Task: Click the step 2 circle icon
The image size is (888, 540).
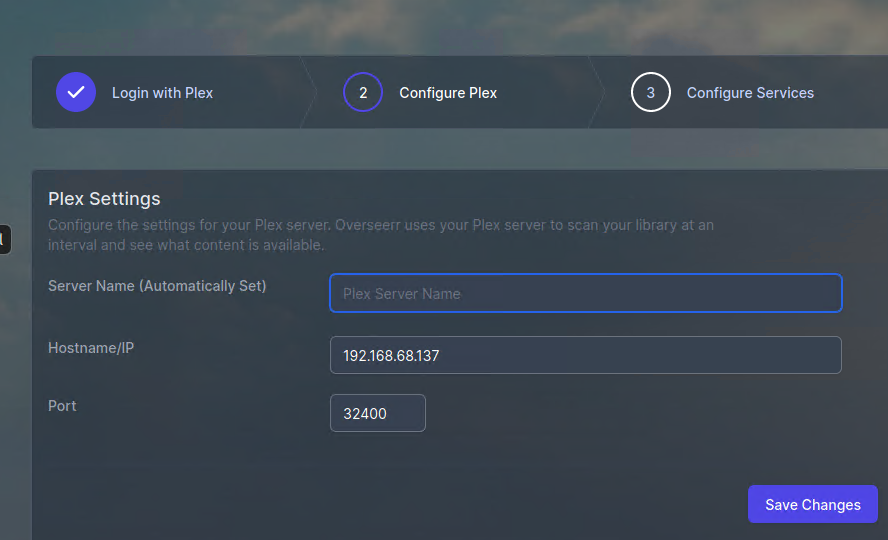Action: 363,92
